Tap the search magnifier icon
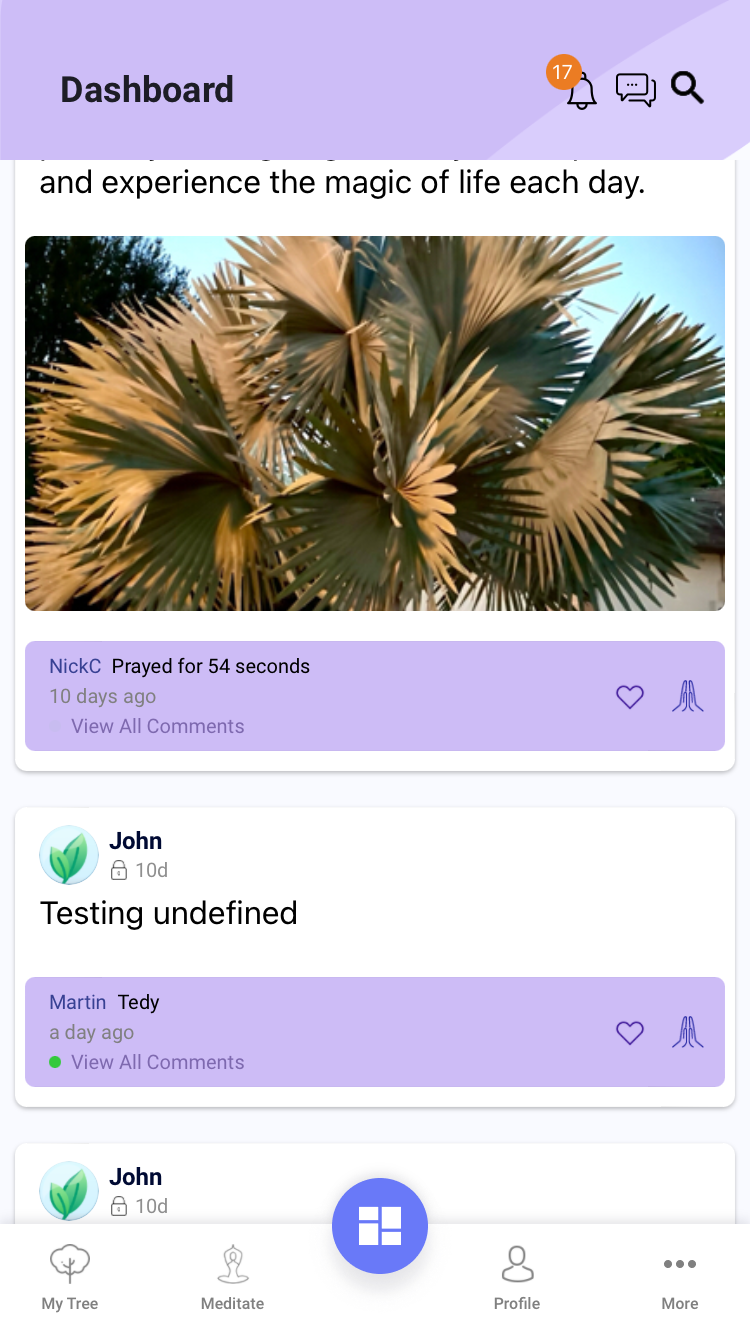750x1334 pixels. [688, 88]
